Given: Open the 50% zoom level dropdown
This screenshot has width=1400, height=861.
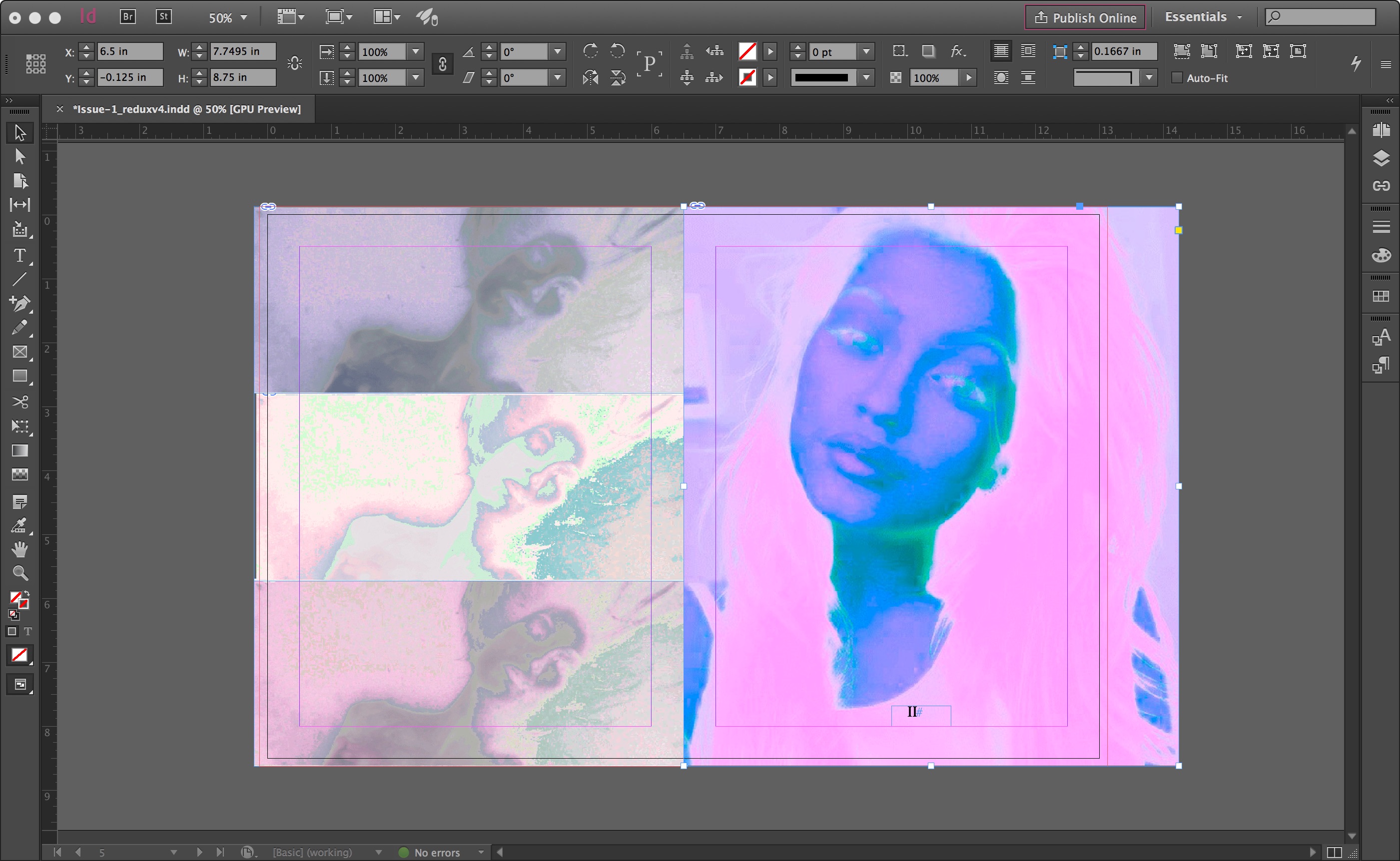Looking at the screenshot, I should 244,17.
